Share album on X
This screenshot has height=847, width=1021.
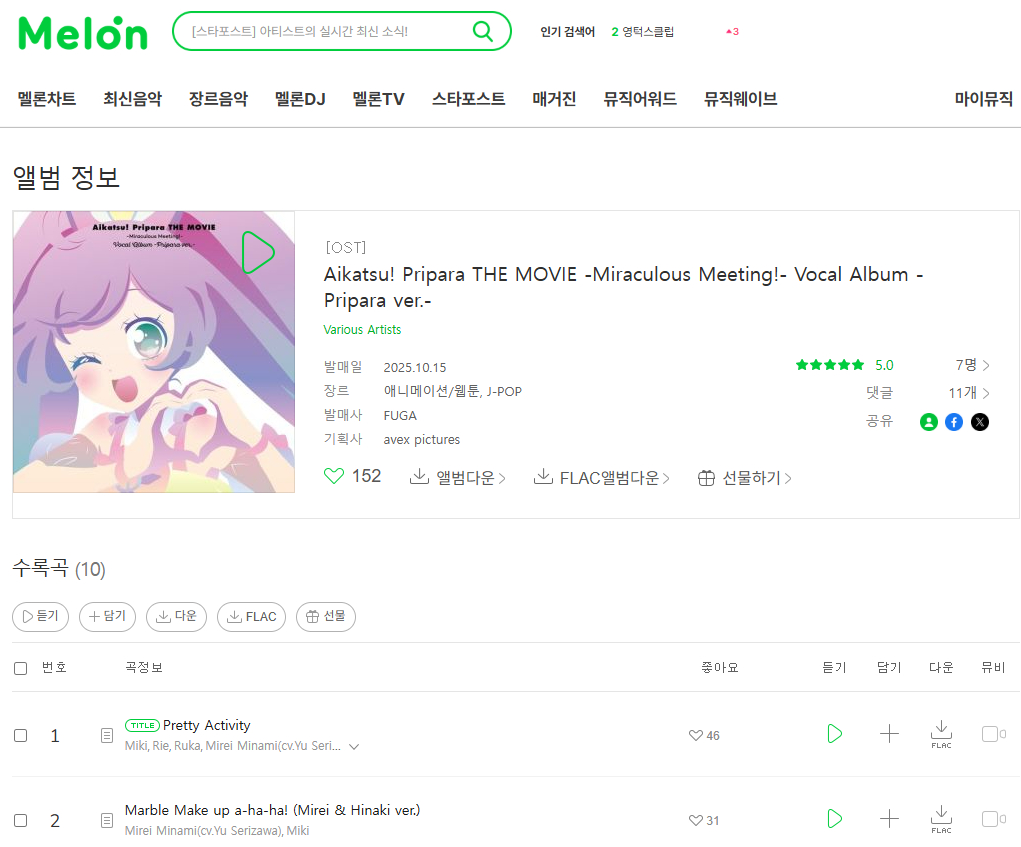(980, 422)
